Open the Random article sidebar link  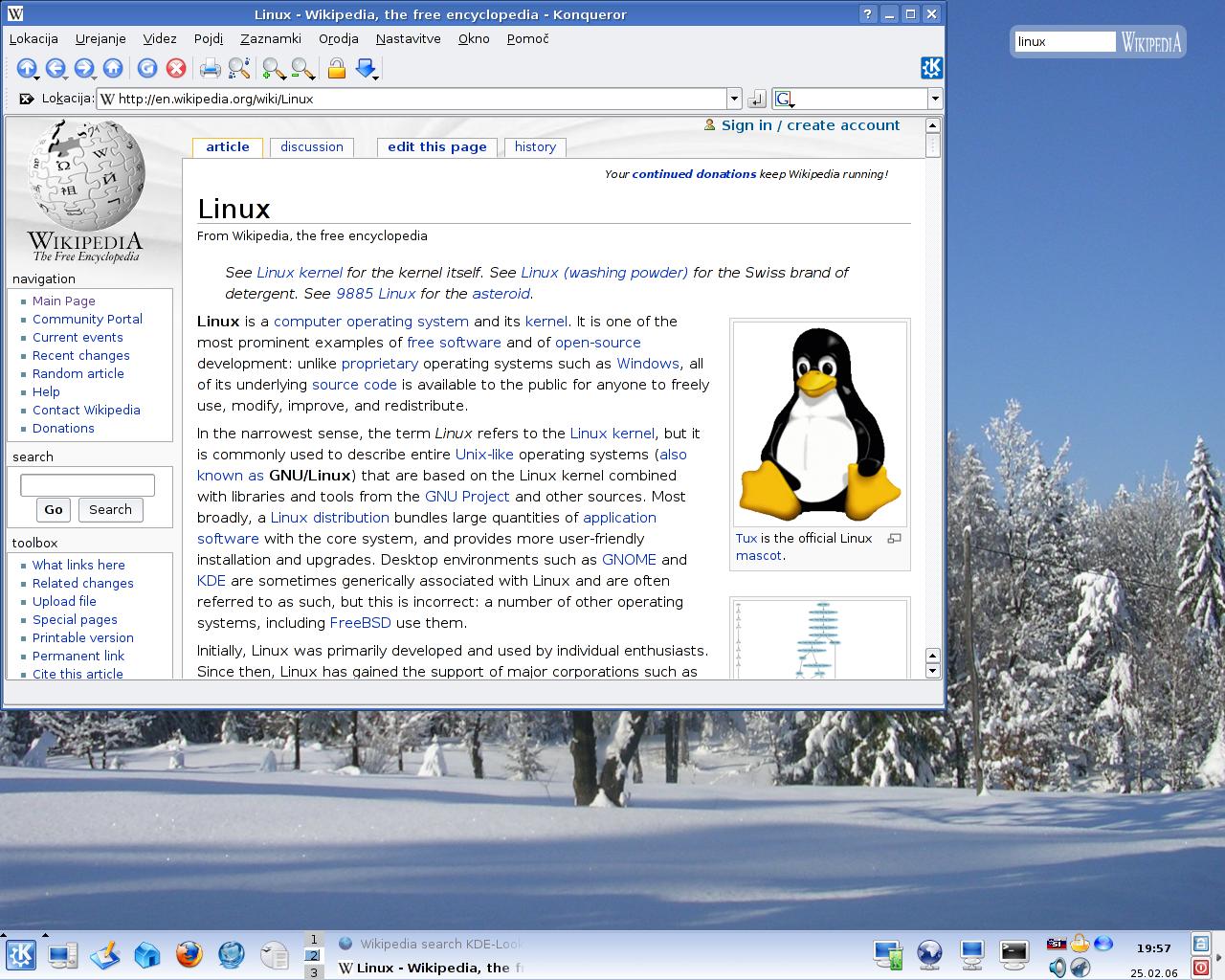[78, 373]
